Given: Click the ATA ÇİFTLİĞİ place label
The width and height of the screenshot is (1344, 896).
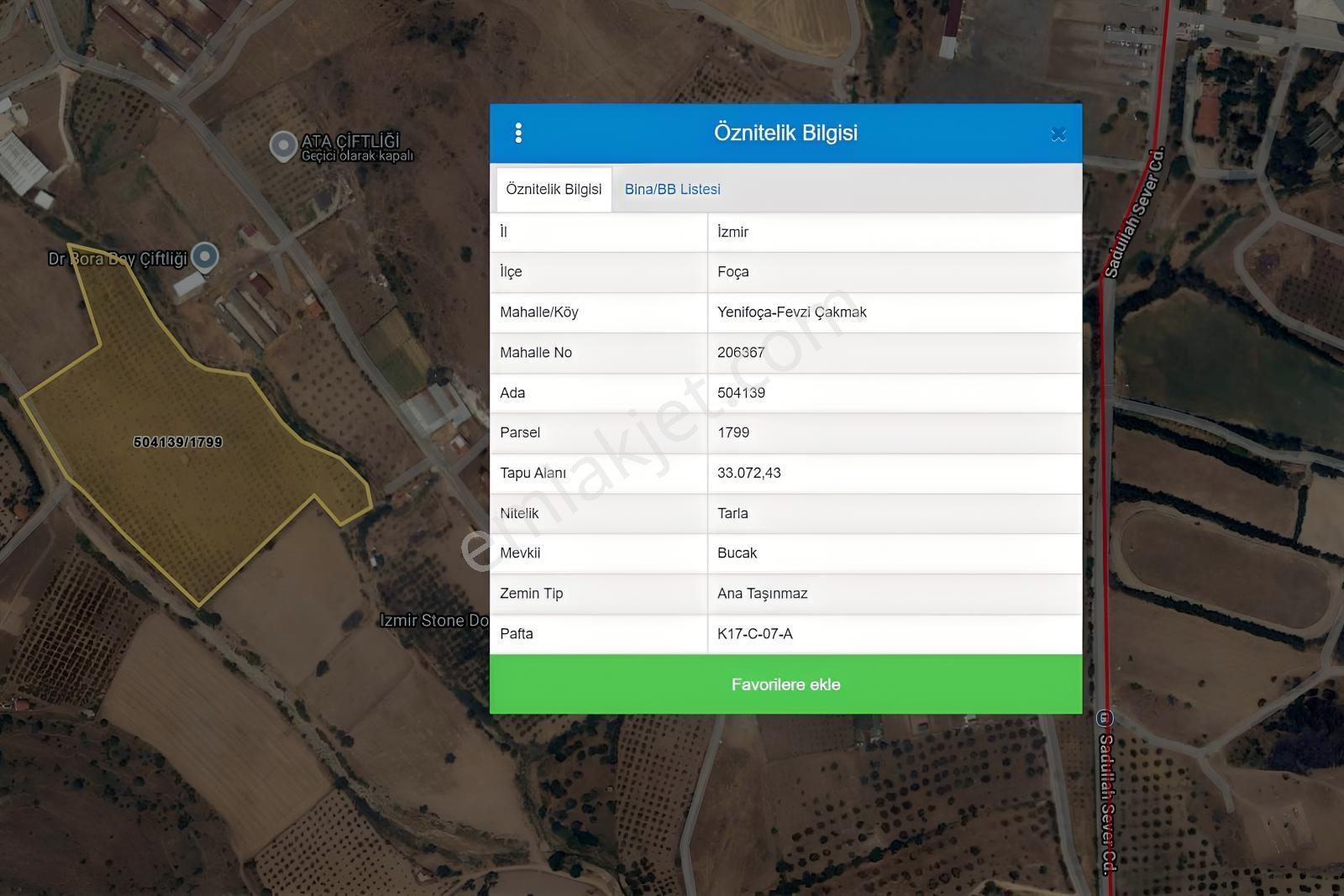Looking at the screenshot, I should coord(350,140).
